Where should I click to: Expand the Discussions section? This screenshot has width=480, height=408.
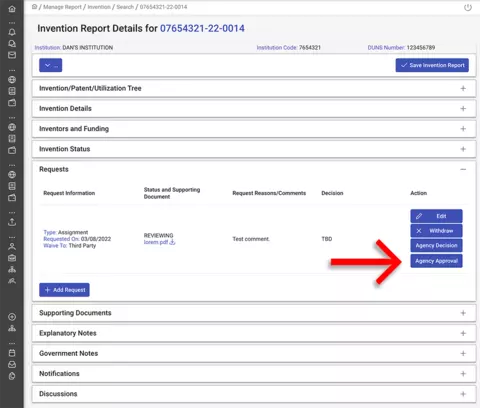(254, 394)
